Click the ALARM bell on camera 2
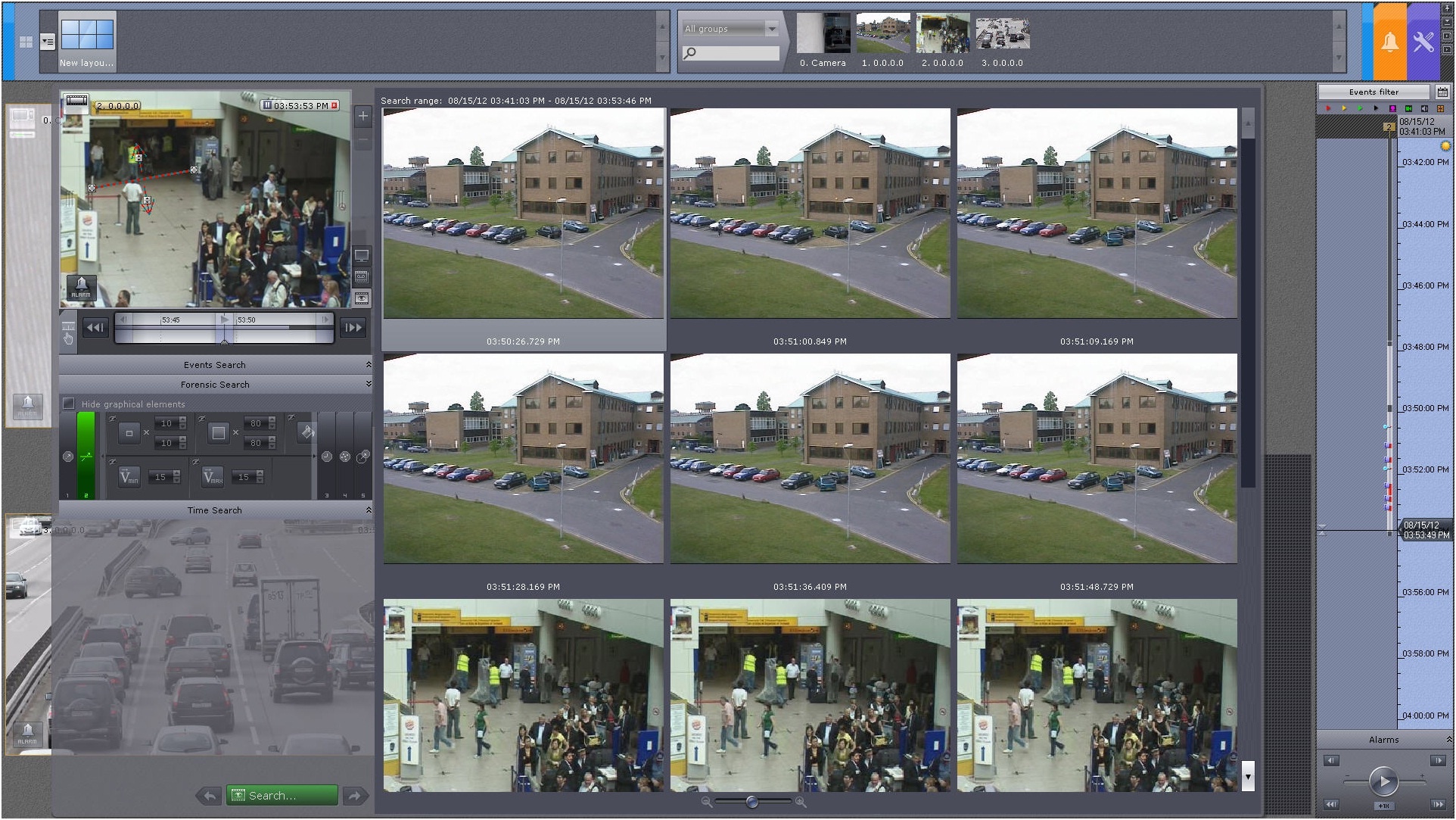Viewport: 1456px width, 820px height. click(x=81, y=287)
